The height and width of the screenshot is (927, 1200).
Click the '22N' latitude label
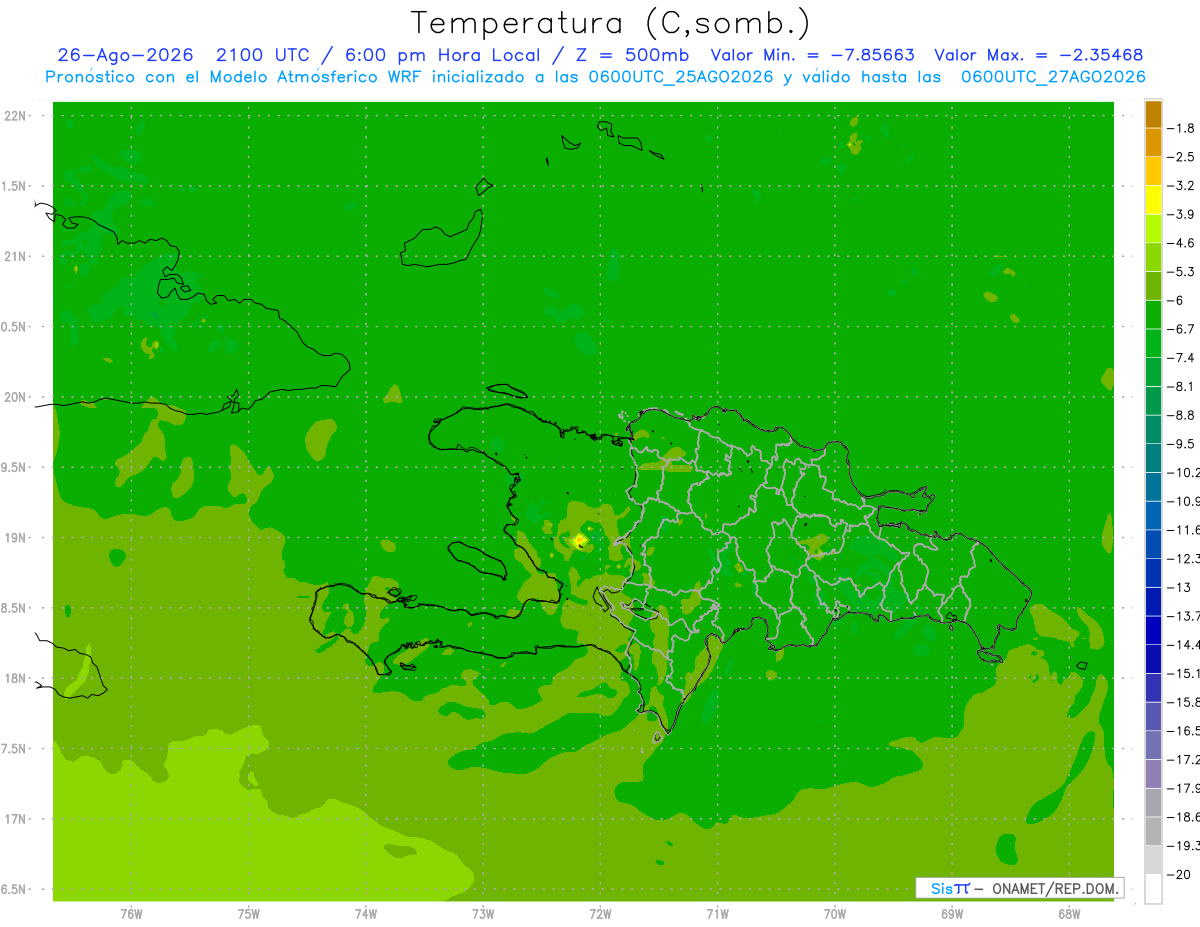click(15, 116)
